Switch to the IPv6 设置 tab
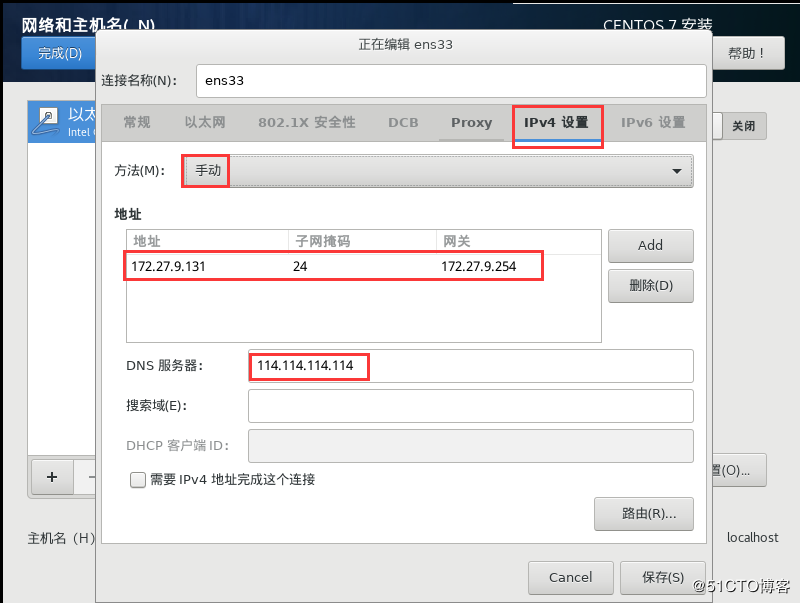The image size is (800, 603). coord(653,122)
